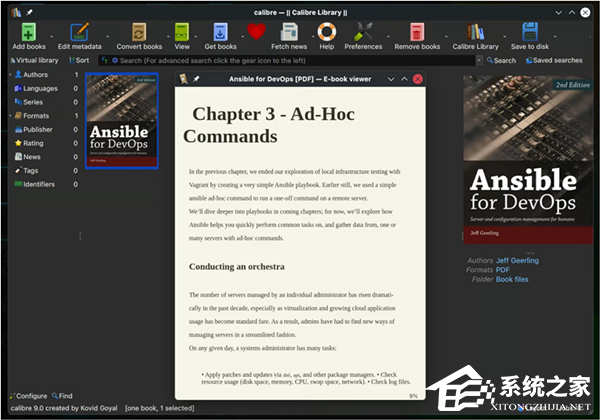This screenshot has width=600, height=420.
Task: Click Conducting an orchestra heading
Action: tap(236, 267)
